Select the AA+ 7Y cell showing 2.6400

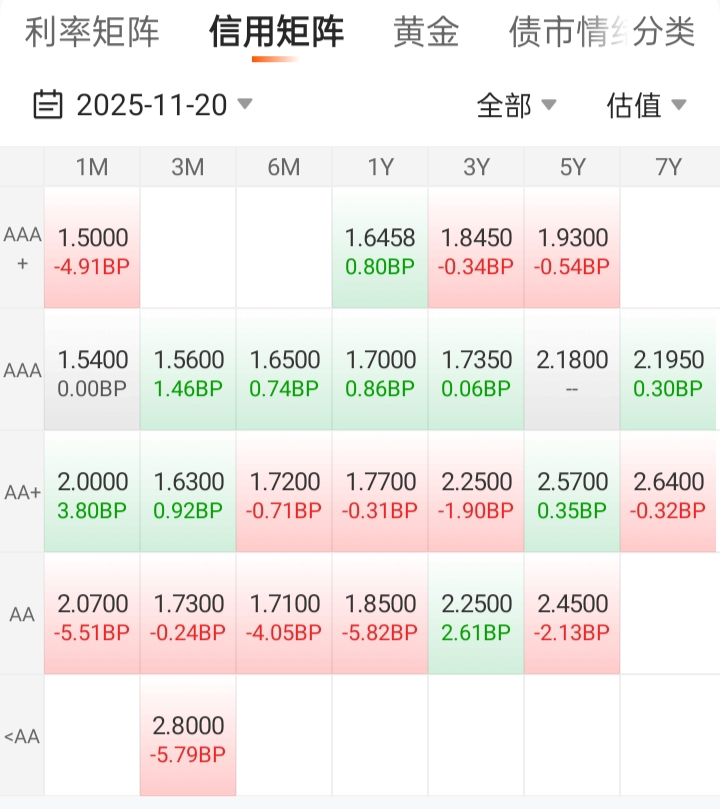pyautogui.click(x=668, y=494)
